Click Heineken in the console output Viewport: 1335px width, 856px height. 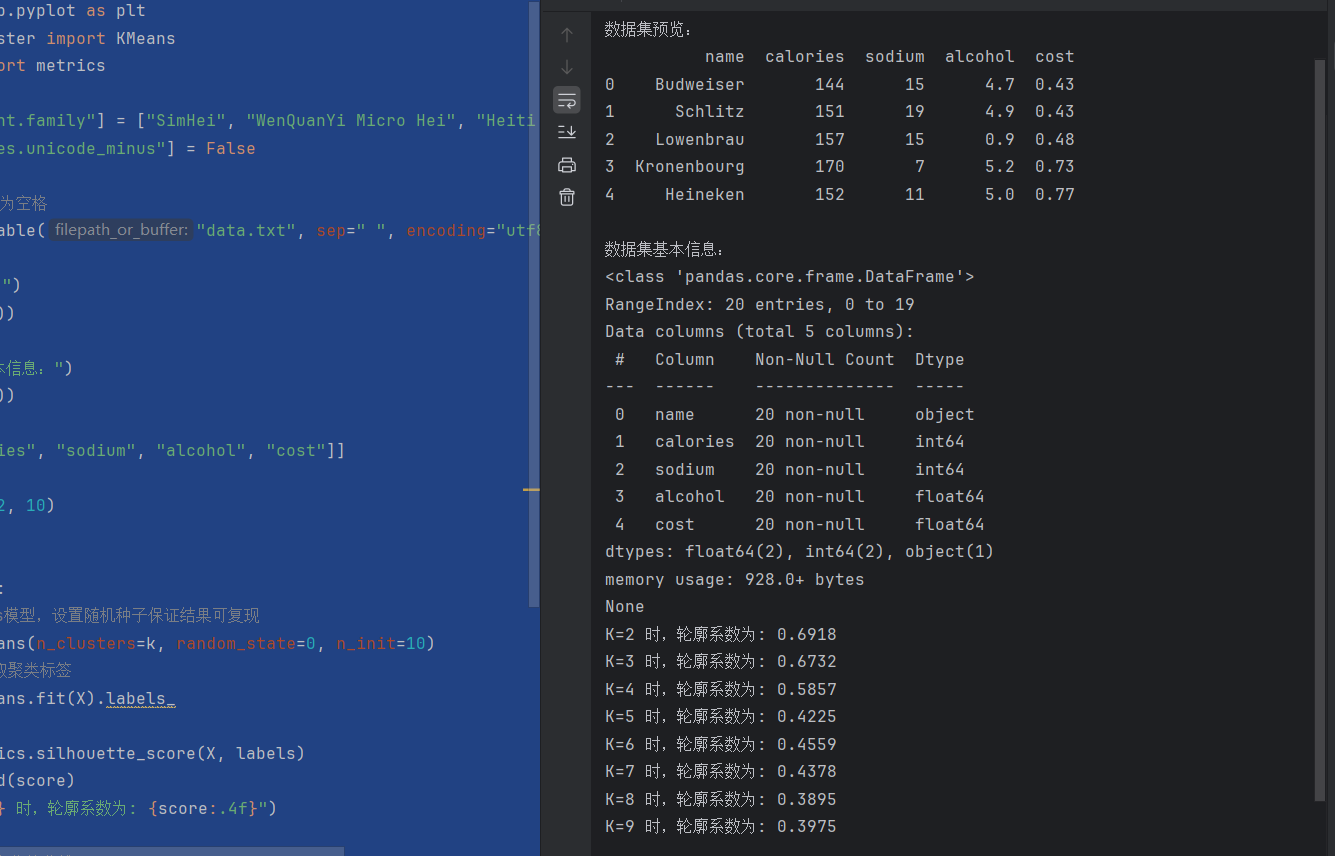(x=705, y=194)
